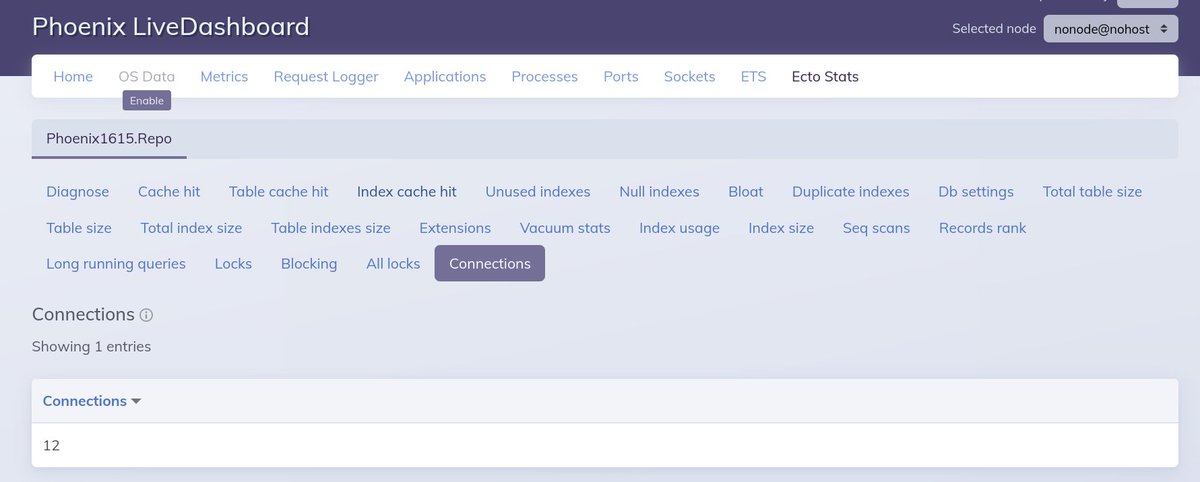This screenshot has width=1200, height=482.
Task: Open the Sockets tab
Action: coord(690,76)
